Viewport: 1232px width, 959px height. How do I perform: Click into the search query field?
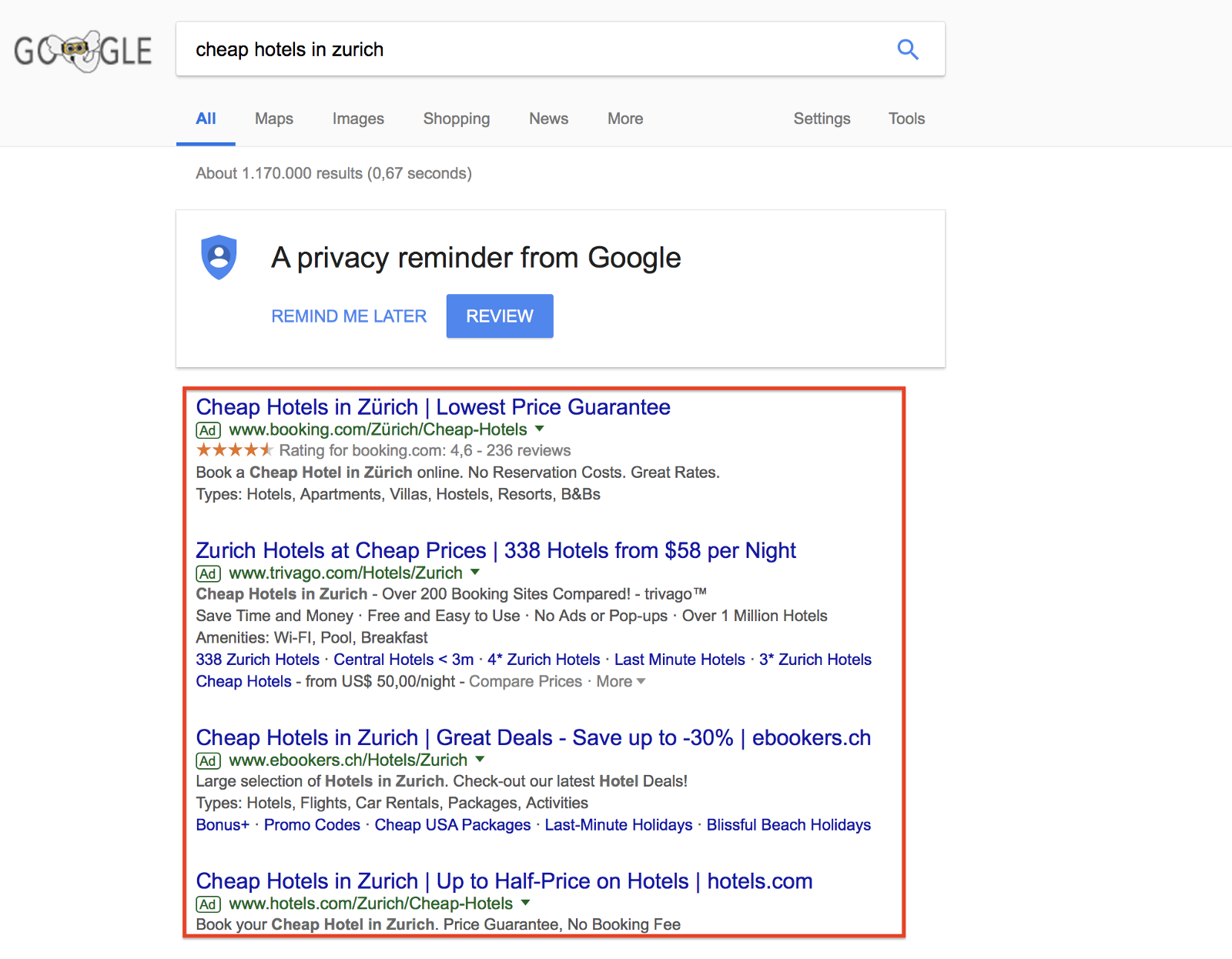(531, 50)
